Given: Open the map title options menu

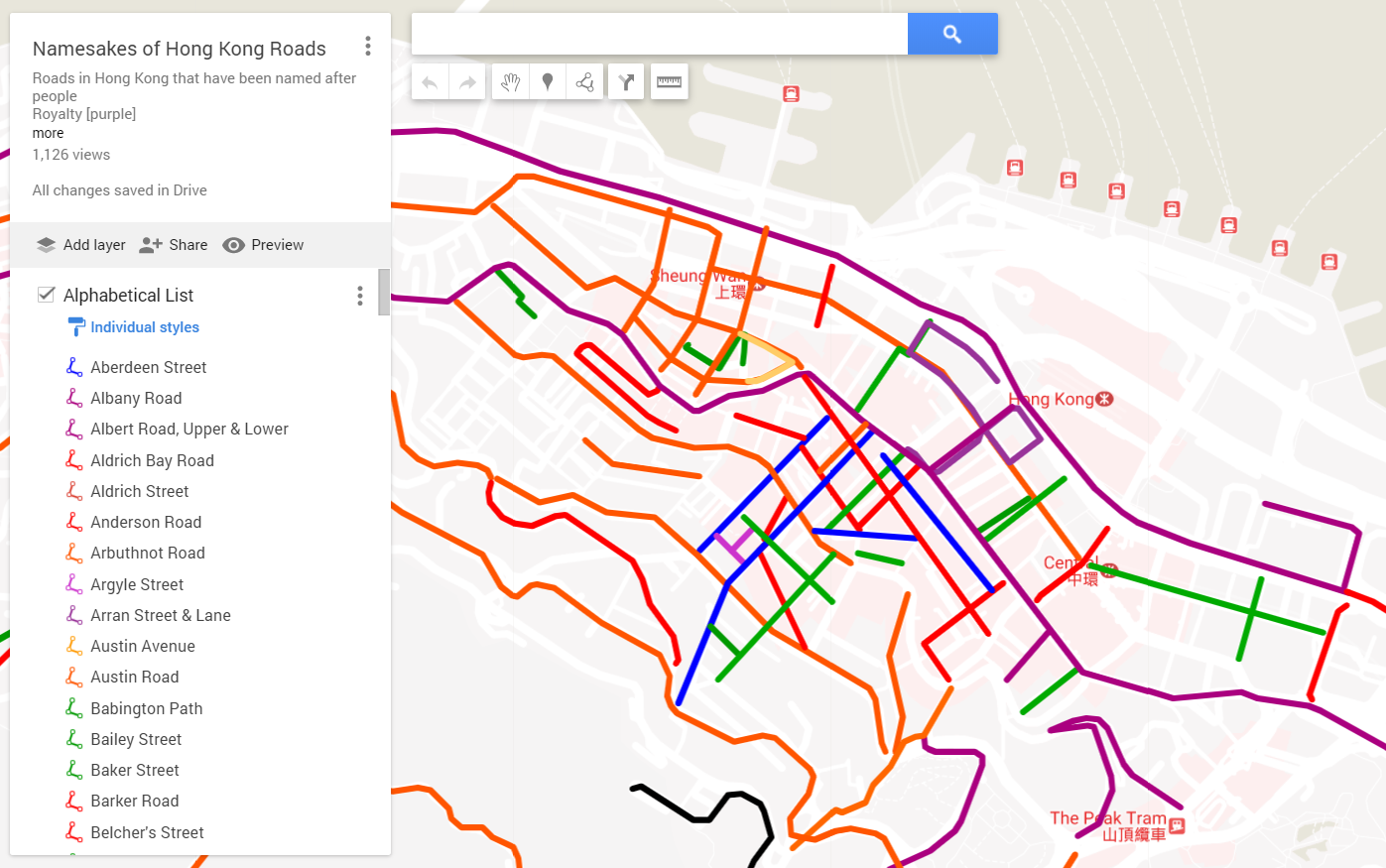Looking at the screenshot, I should pos(368,47).
